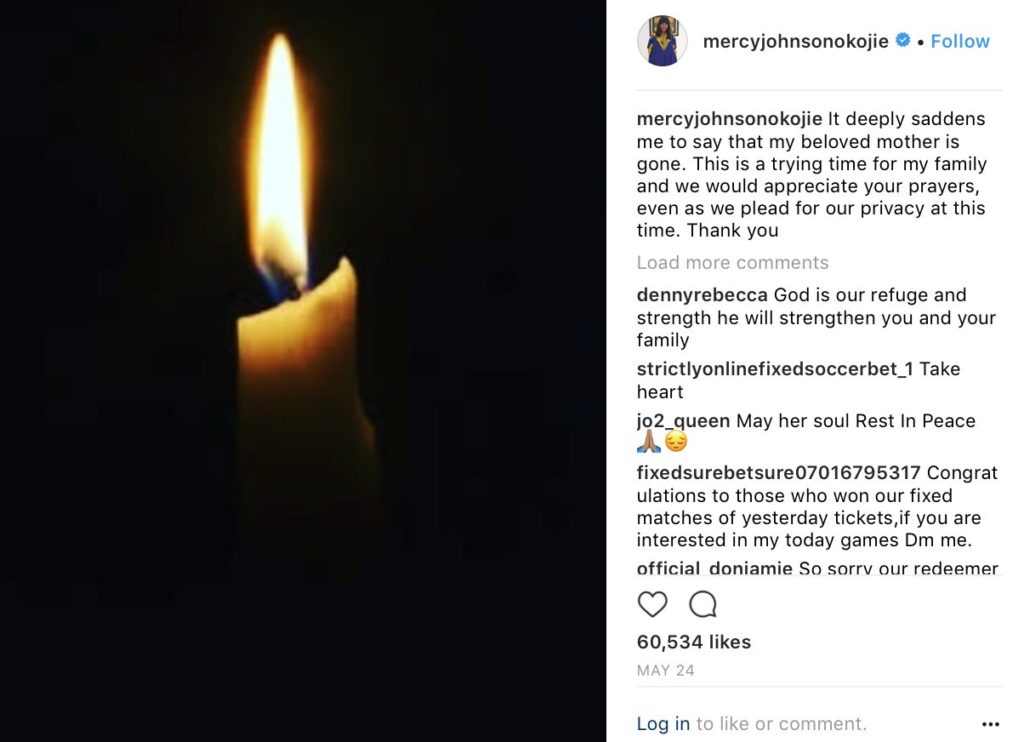Open the three-dots more options menu

[x=990, y=724]
